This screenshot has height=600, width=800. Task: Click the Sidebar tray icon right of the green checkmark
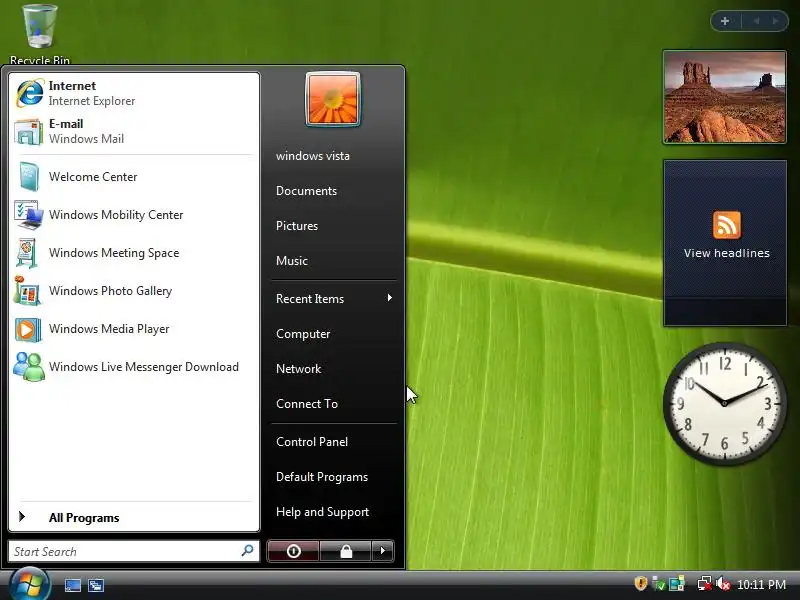(x=677, y=584)
